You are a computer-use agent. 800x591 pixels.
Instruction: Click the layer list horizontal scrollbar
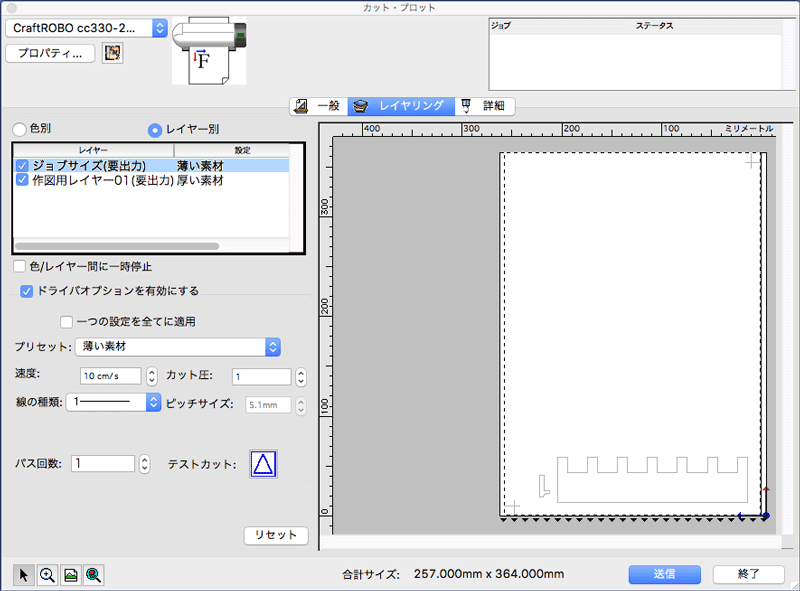117,247
